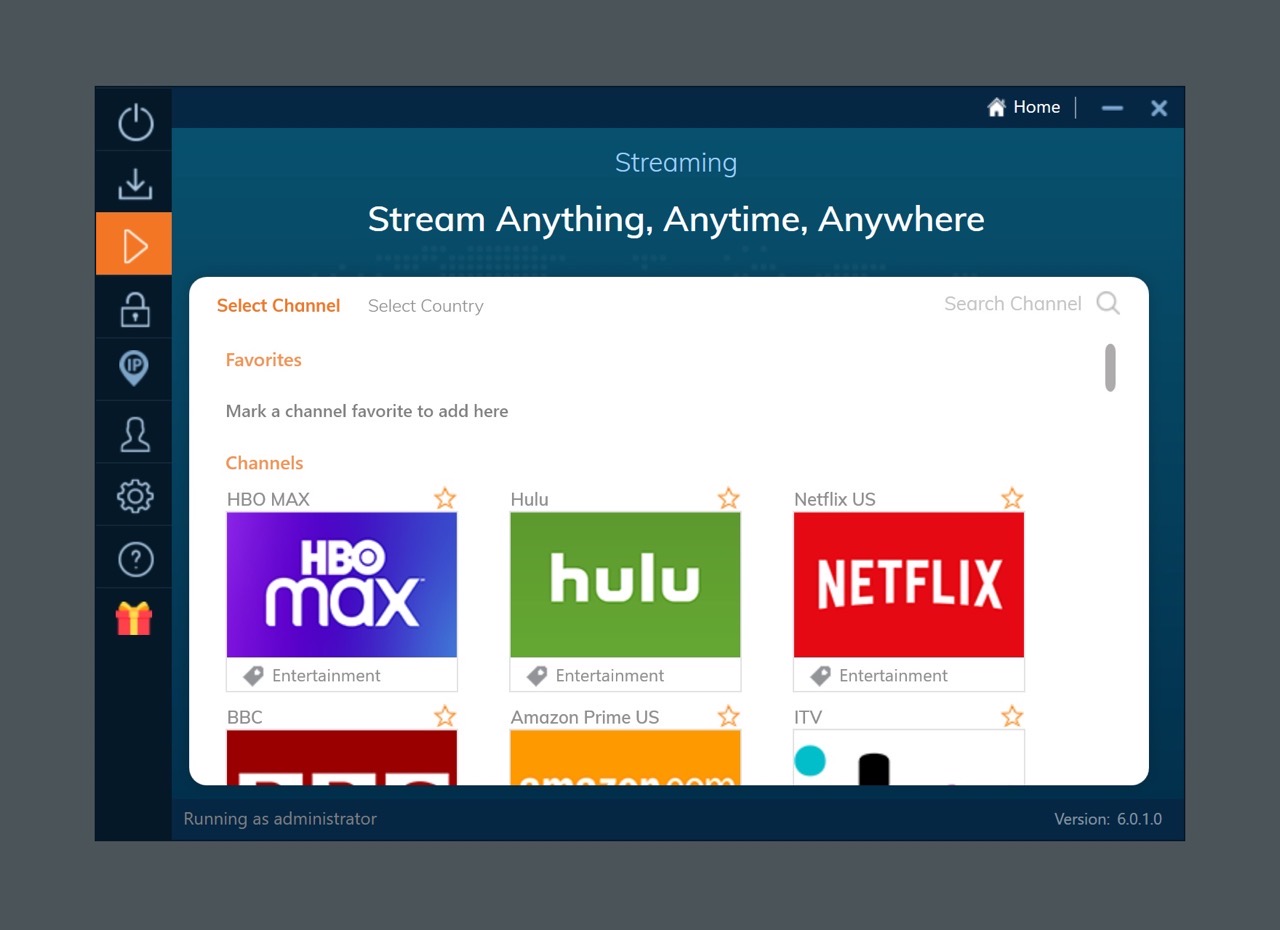
Task: Click the Favorites section heading
Action: click(x=264, y=360)
